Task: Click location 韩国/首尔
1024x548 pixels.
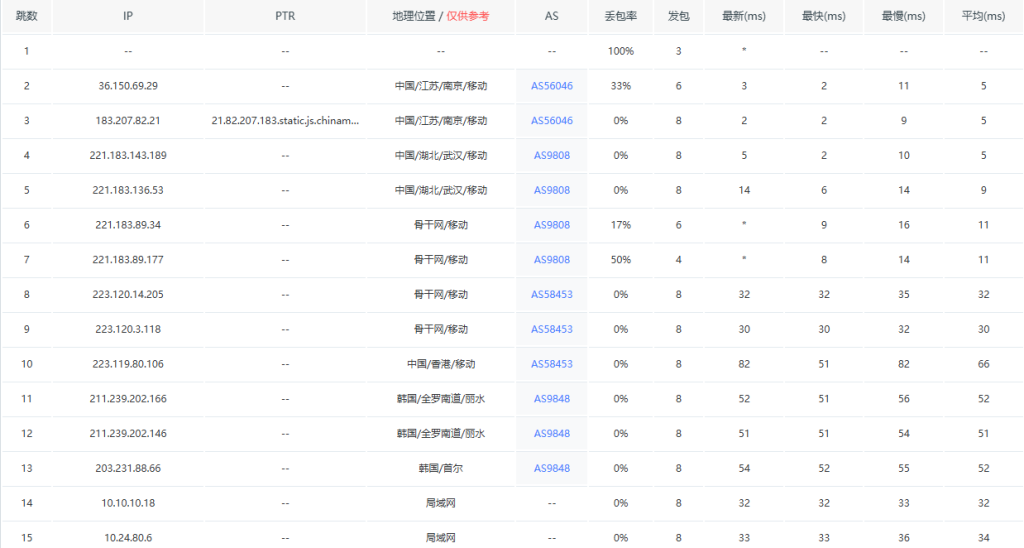Action: click(441, 468)
